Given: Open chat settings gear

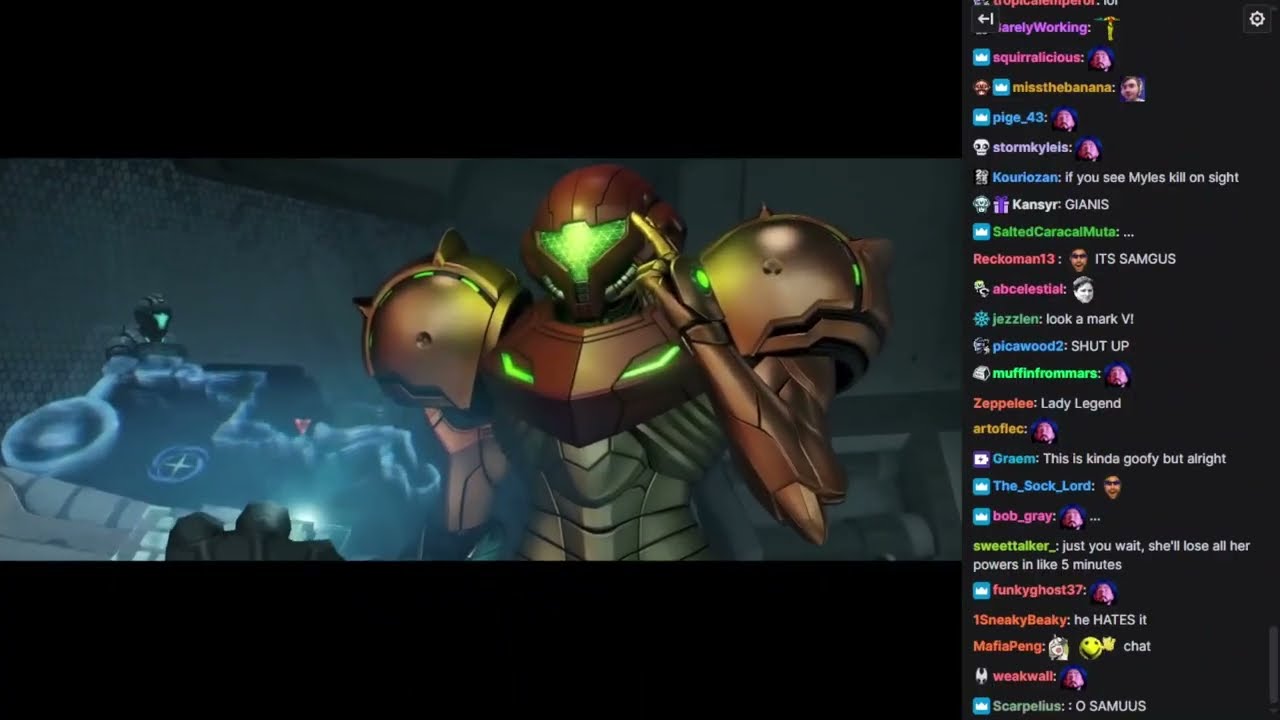Looking at the screenshot, I should coord(1257,18).
